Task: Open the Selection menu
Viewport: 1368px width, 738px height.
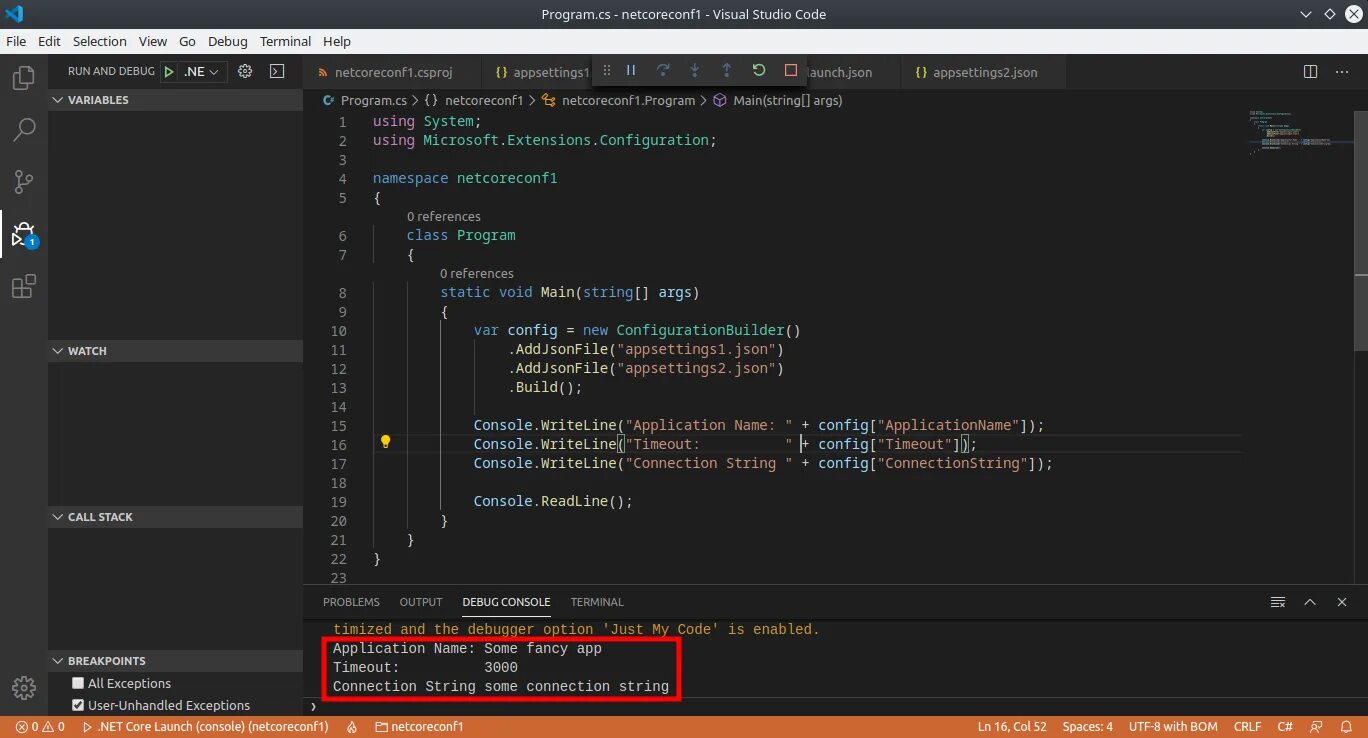Action: coord(100,41)
